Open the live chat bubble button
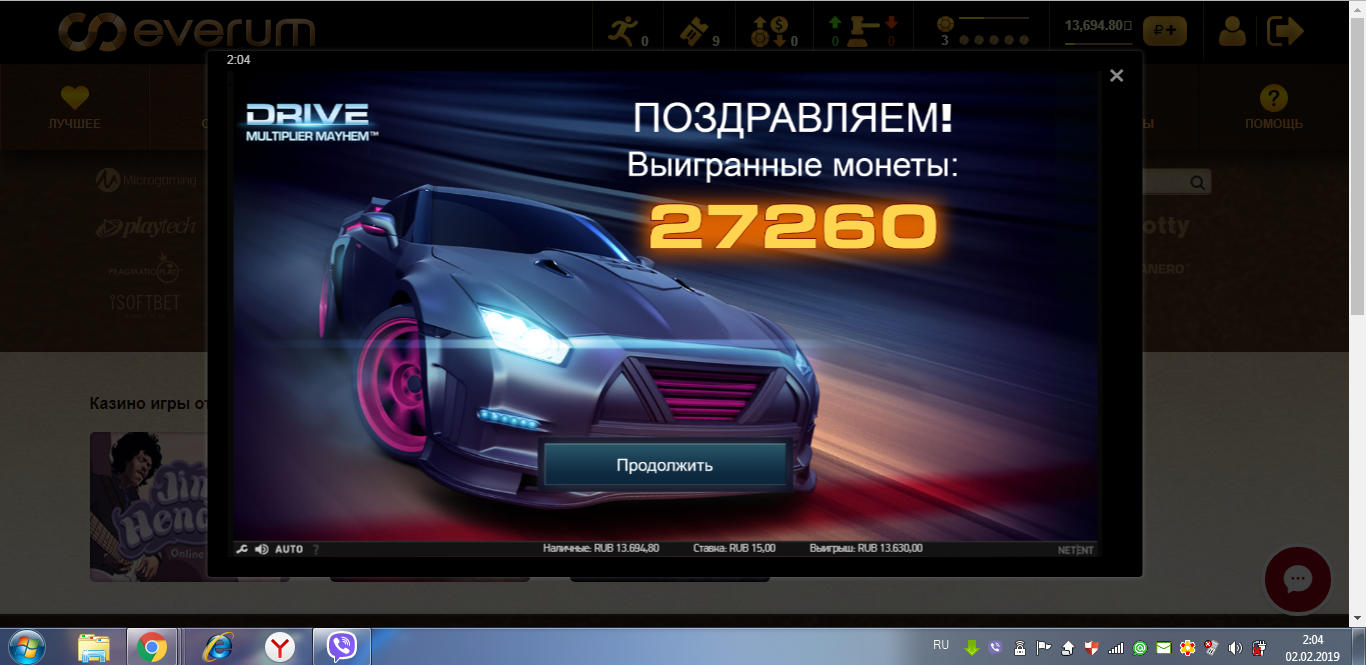The height and width of the screenshot is (665, 1366). pyautogui.click(x=1297, y=579)
